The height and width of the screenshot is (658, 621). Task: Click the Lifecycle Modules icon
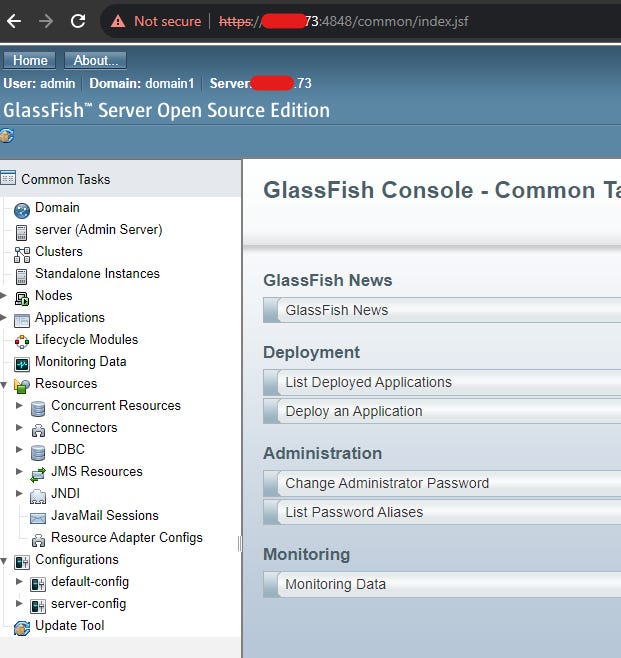[22, 342]
